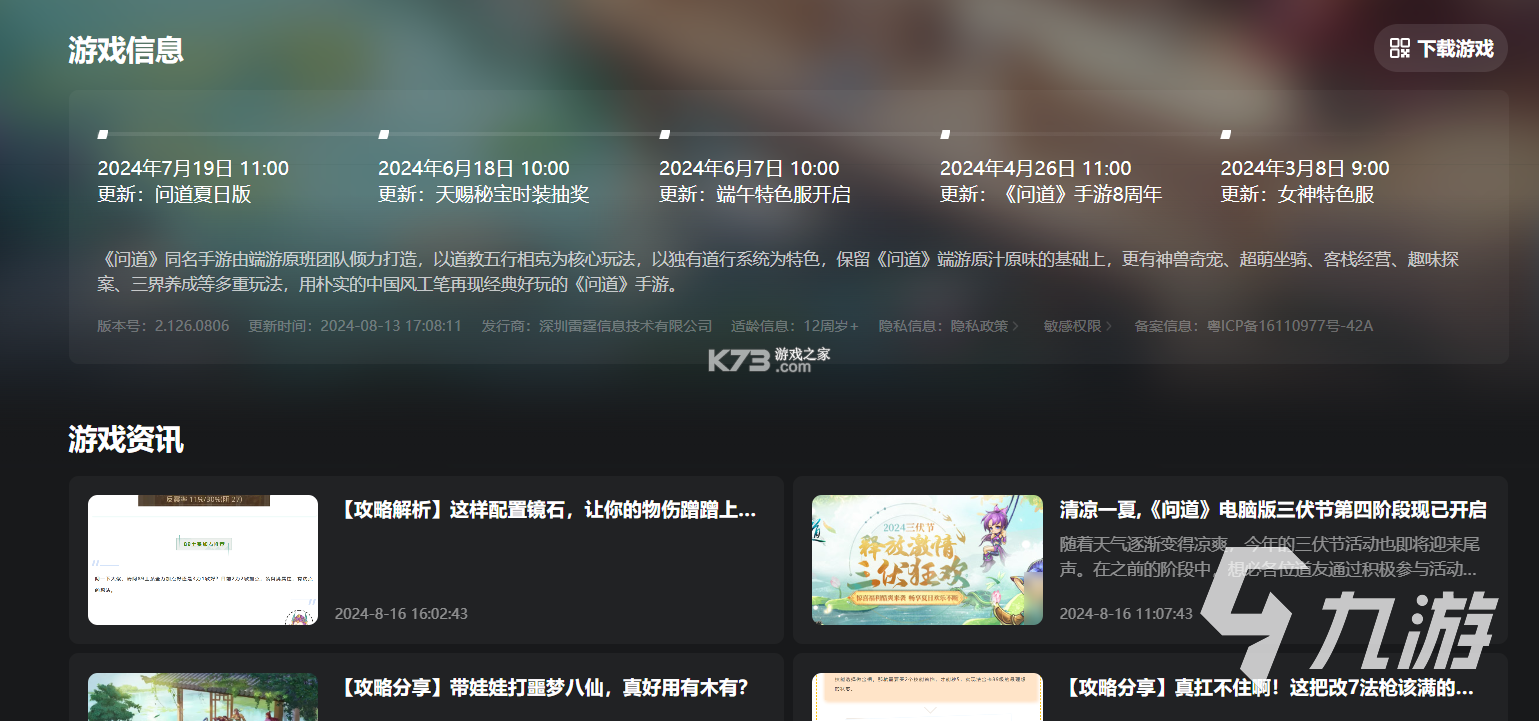Select the 2024年4月26日 11:00 timeline marker

945,134
